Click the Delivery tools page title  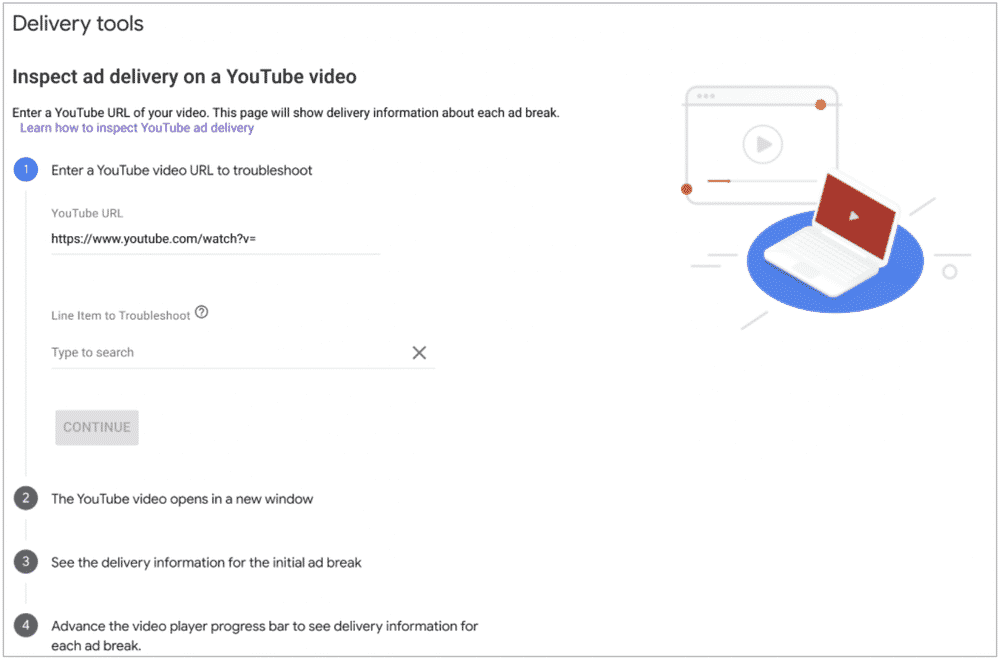coord(78,24)
